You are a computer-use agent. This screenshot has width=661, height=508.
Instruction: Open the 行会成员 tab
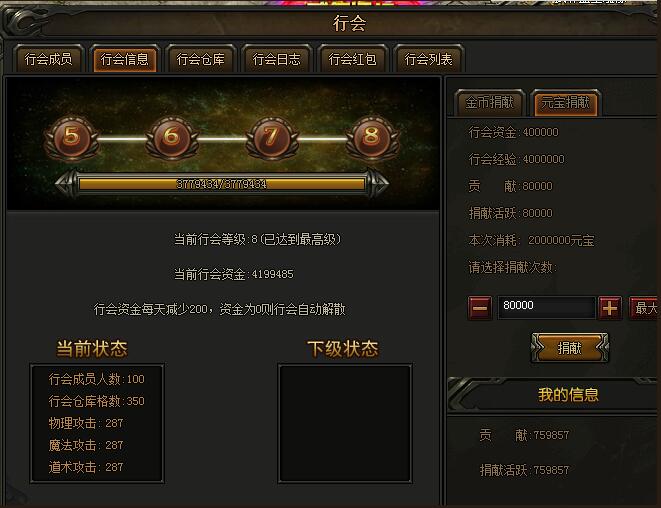click(48, 59)
